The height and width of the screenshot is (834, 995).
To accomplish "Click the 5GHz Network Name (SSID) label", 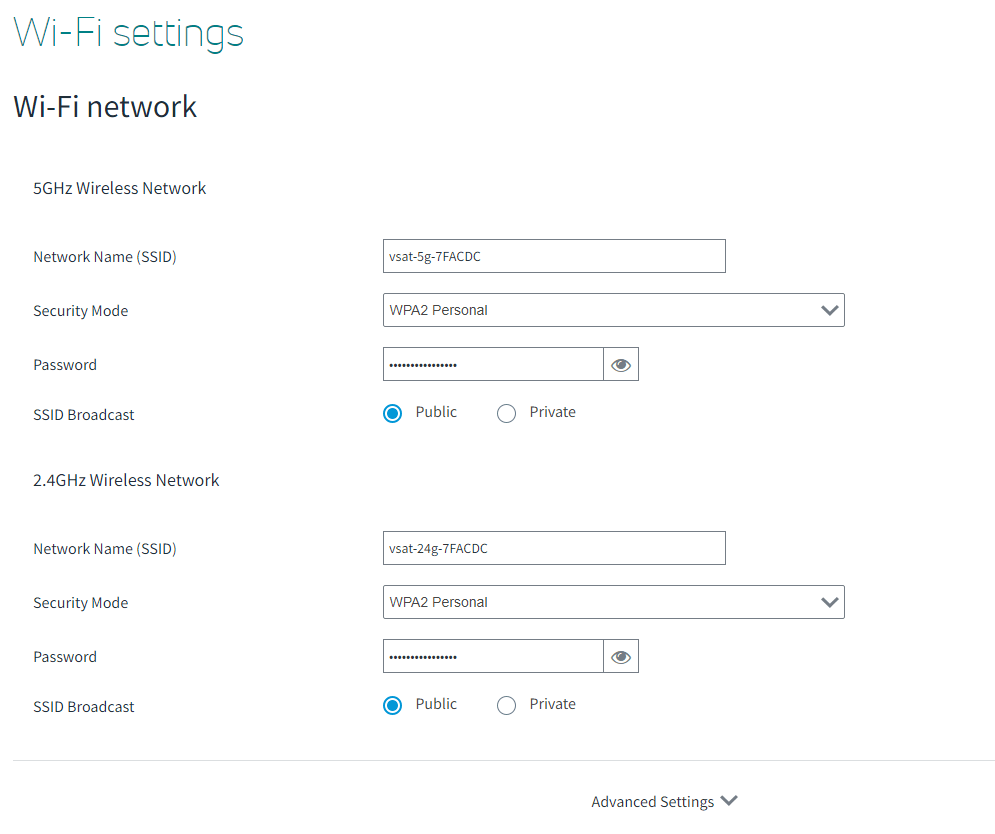I will [104, 257].
